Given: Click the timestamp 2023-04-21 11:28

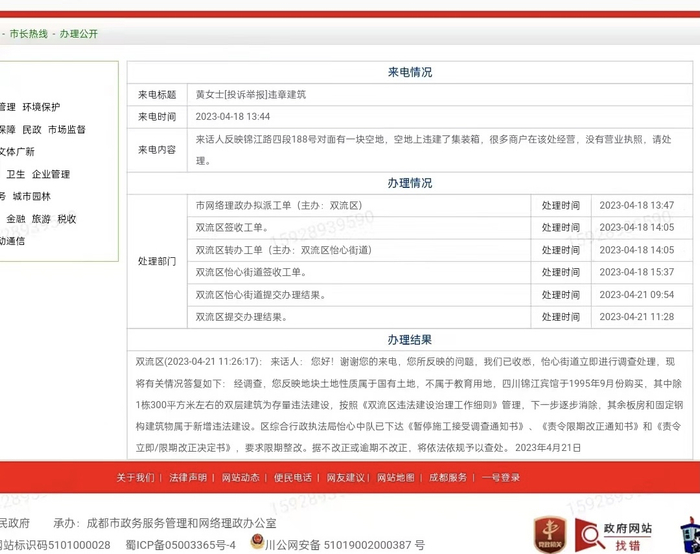Looking at the screenshot, I should coord(637,317).
